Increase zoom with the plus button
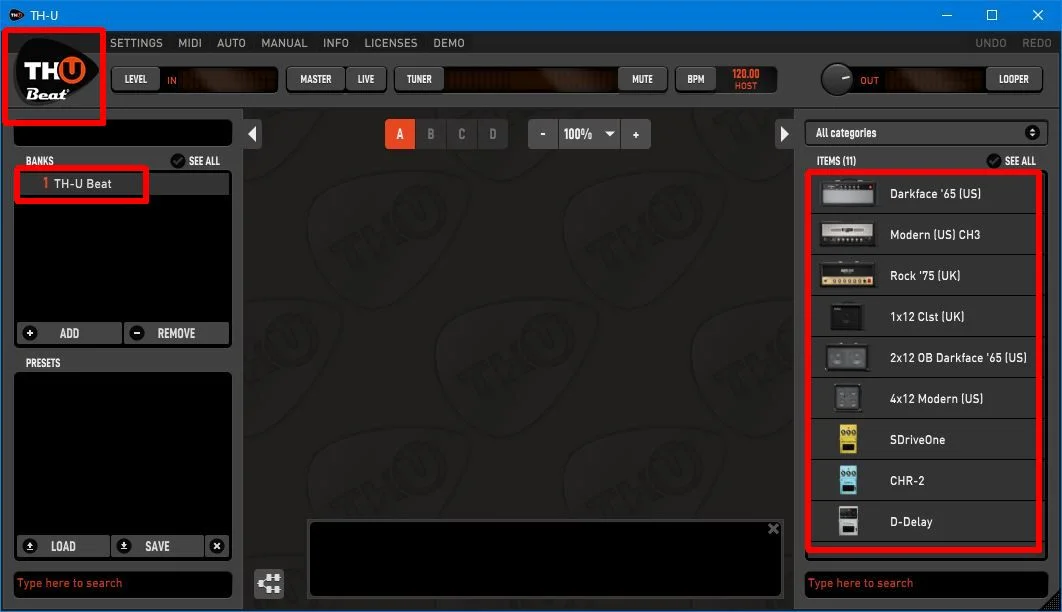 635,134
